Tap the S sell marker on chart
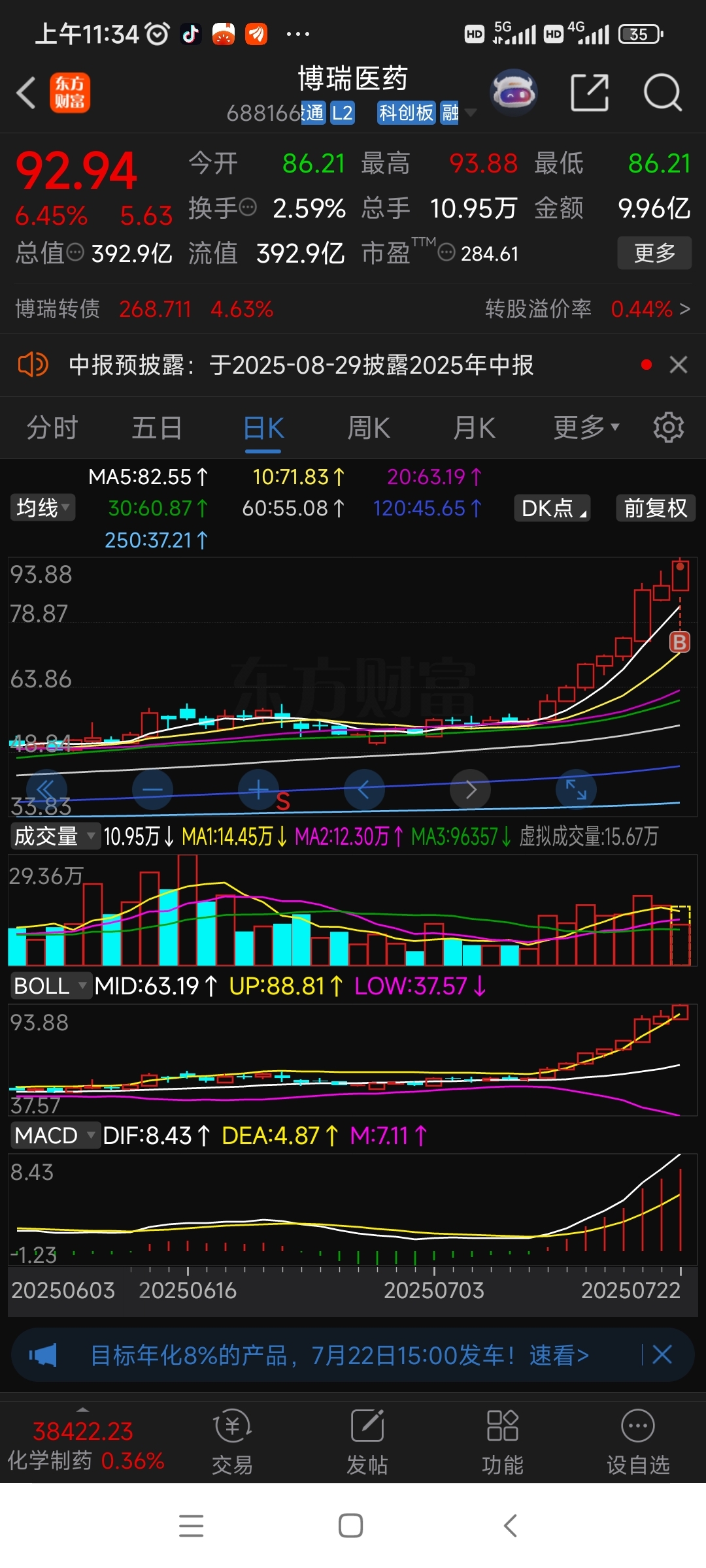The width and height of the screenshot is (706, 1568). [282, 802]
